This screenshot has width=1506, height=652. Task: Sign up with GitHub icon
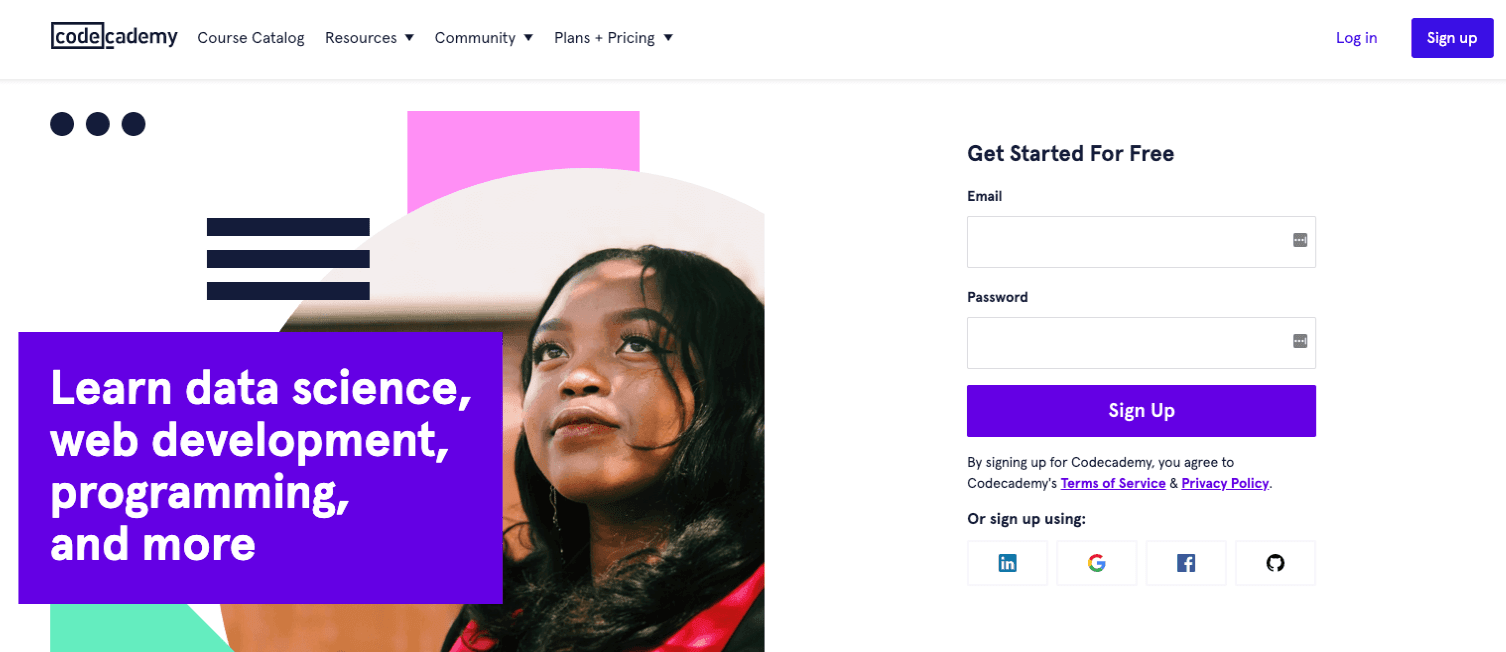coord(1275,563)
